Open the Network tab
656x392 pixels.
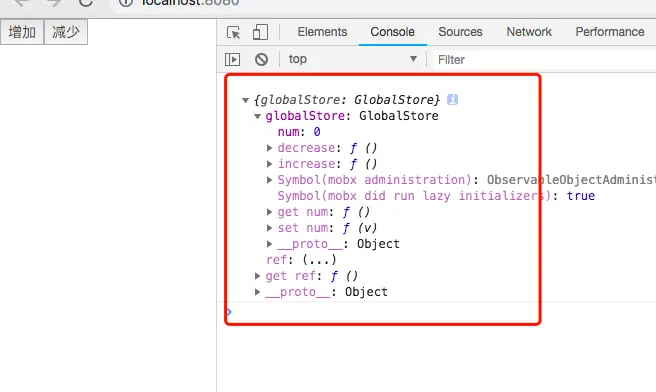click(x=529, y=32)
